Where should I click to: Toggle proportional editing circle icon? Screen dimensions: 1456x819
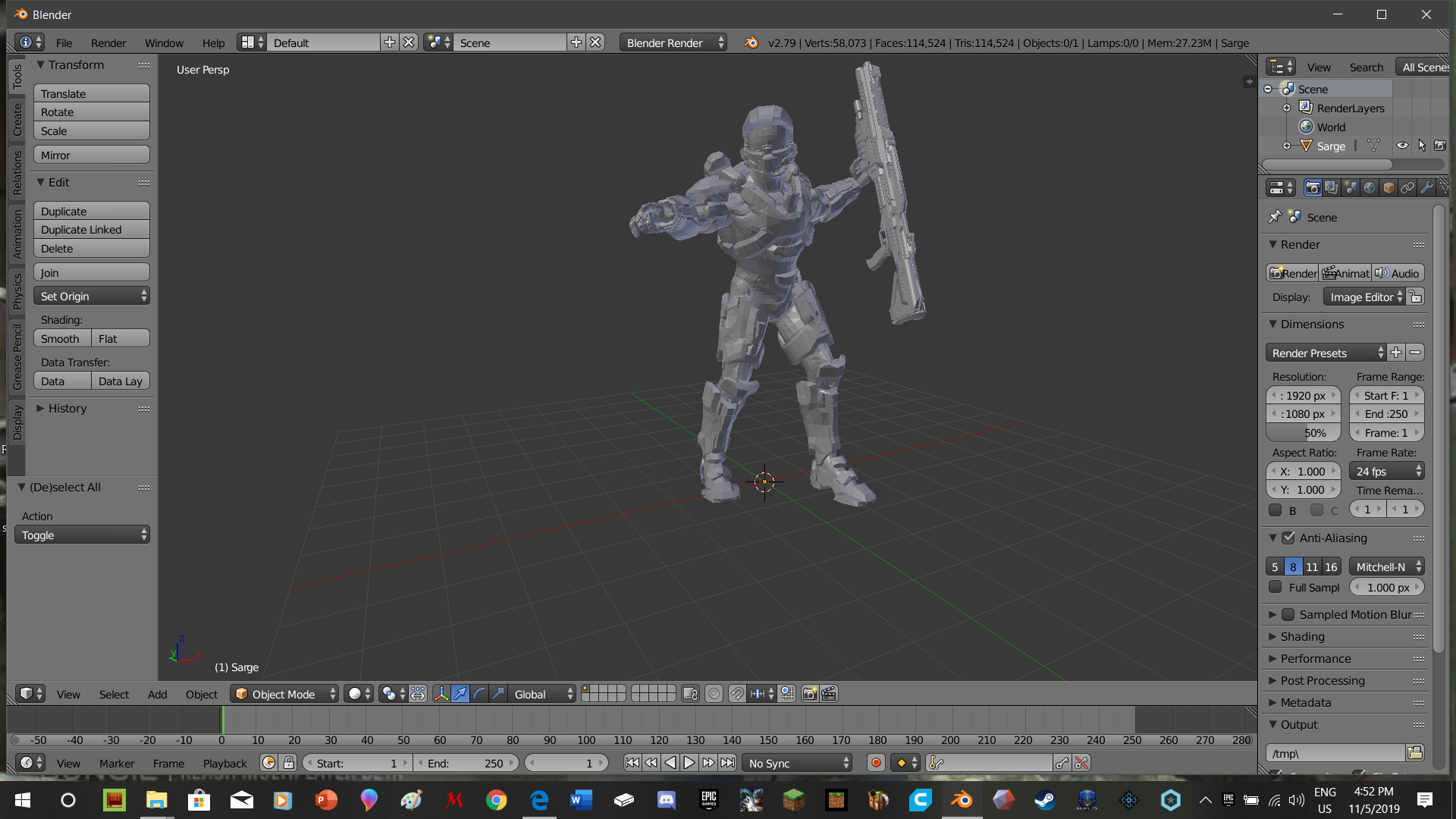click(x=714, y=694)
